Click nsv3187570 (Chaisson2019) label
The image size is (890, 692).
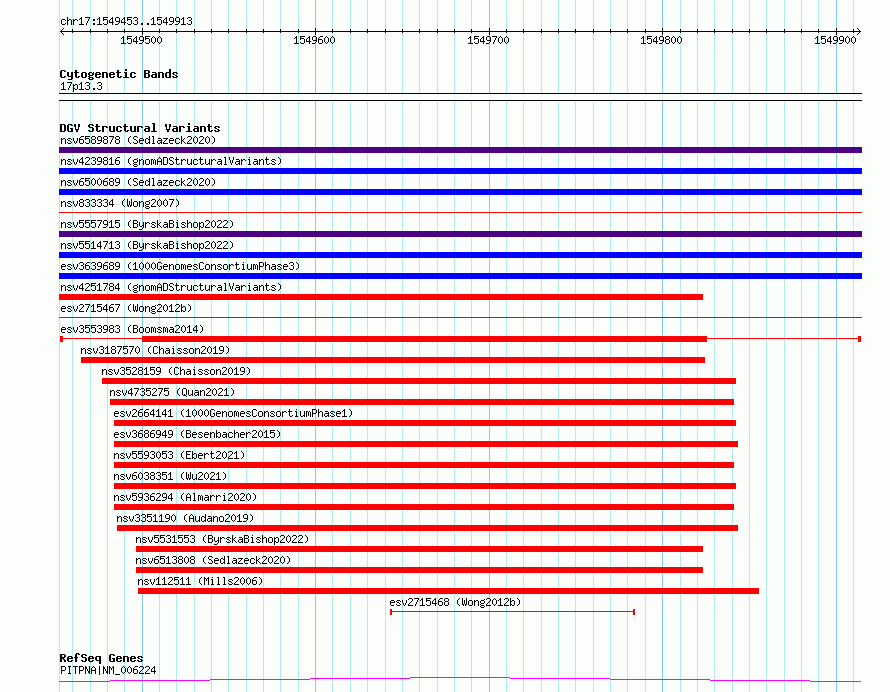155,350
